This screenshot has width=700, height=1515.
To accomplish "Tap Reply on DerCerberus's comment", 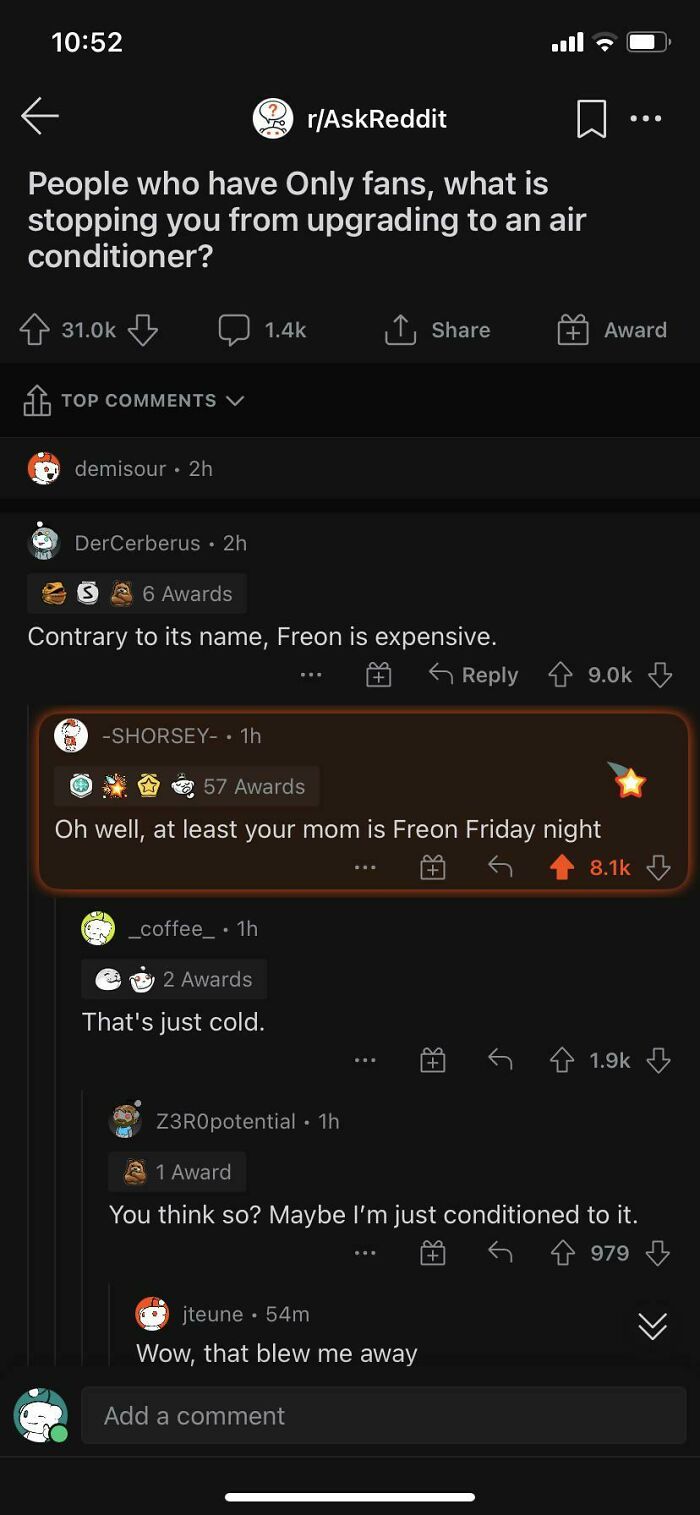I will pyautogui.click(x=471, y=674).
